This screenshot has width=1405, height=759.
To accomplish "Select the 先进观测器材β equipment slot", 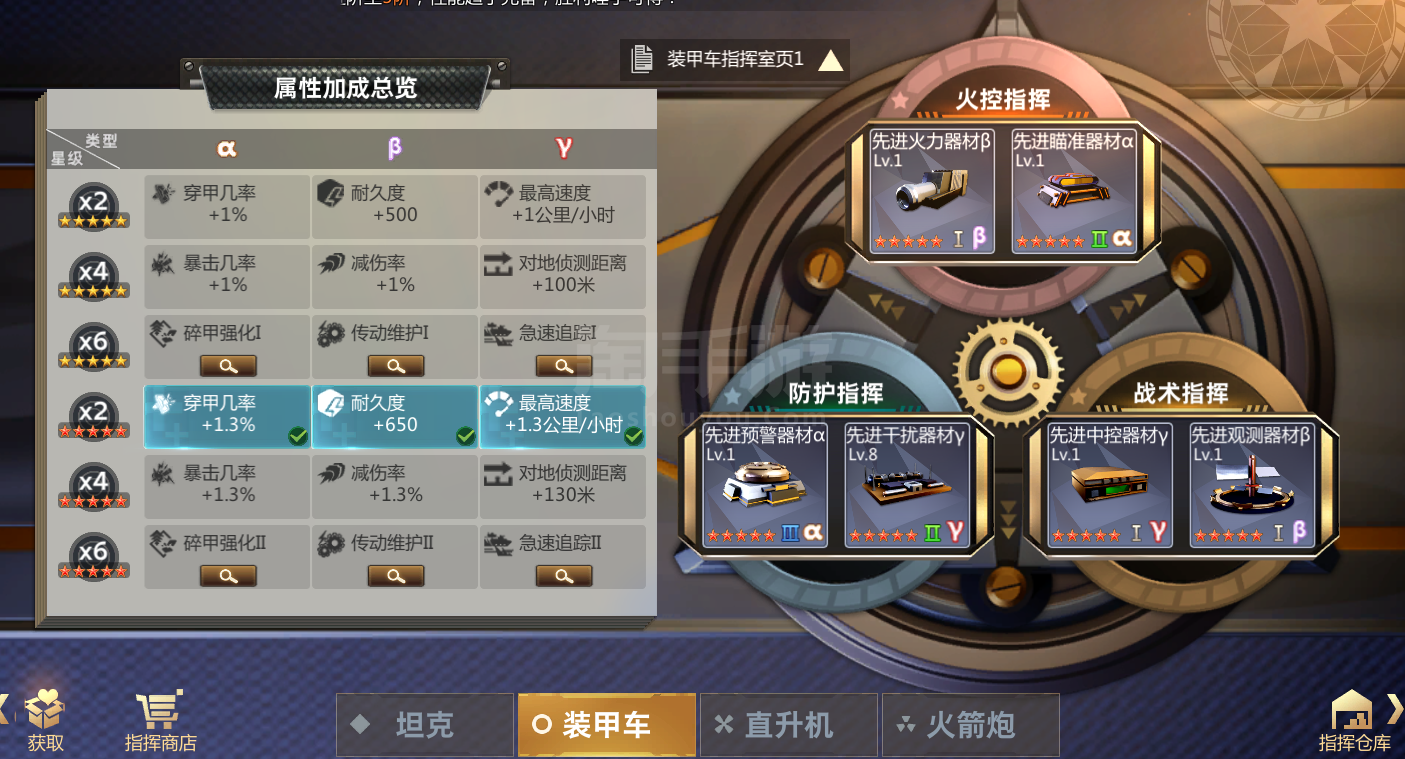I will tap(1252, 485).
